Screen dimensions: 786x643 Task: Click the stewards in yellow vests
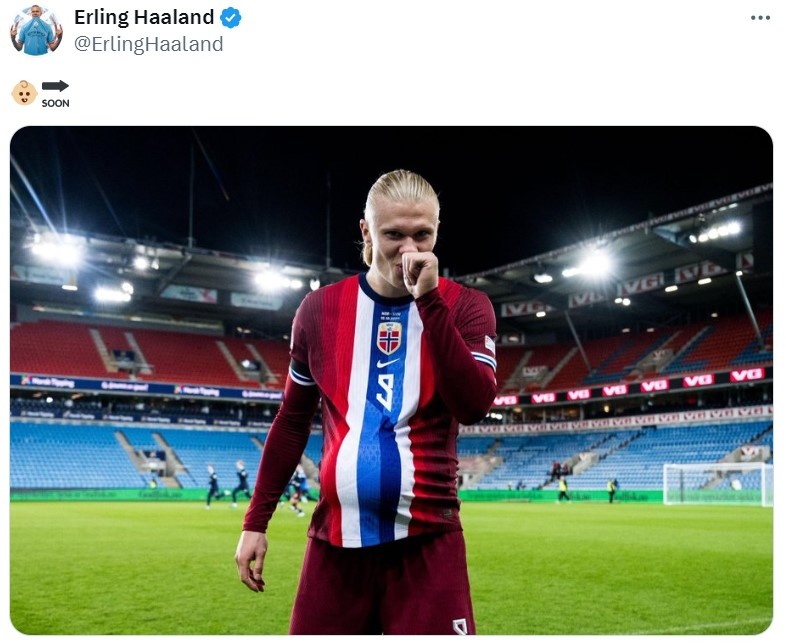(x=586, y=489)
